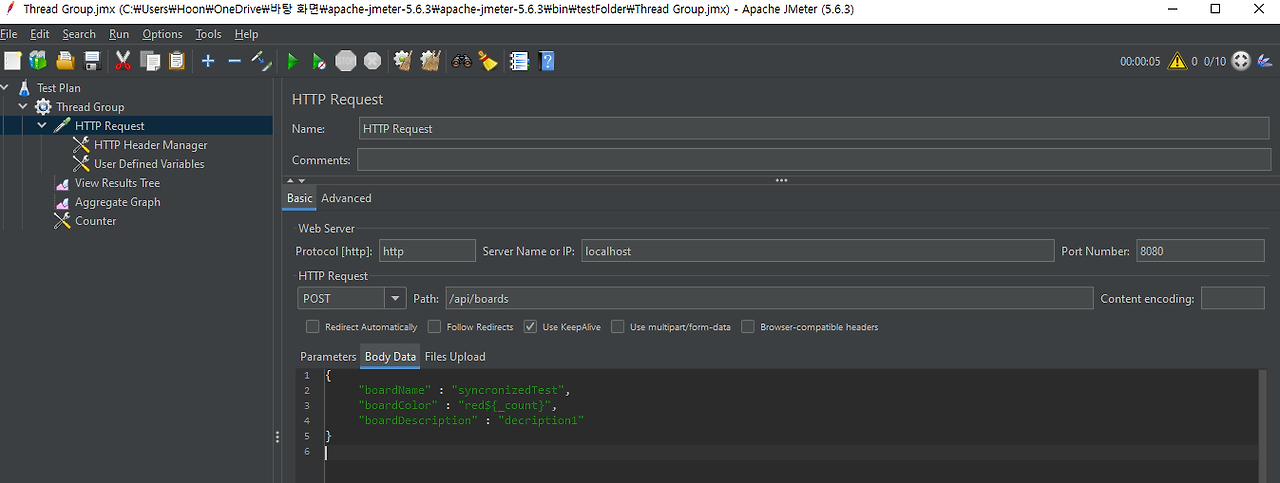Open the POST method dropdown
The image size is (1280, 483).
click(395, 298)
